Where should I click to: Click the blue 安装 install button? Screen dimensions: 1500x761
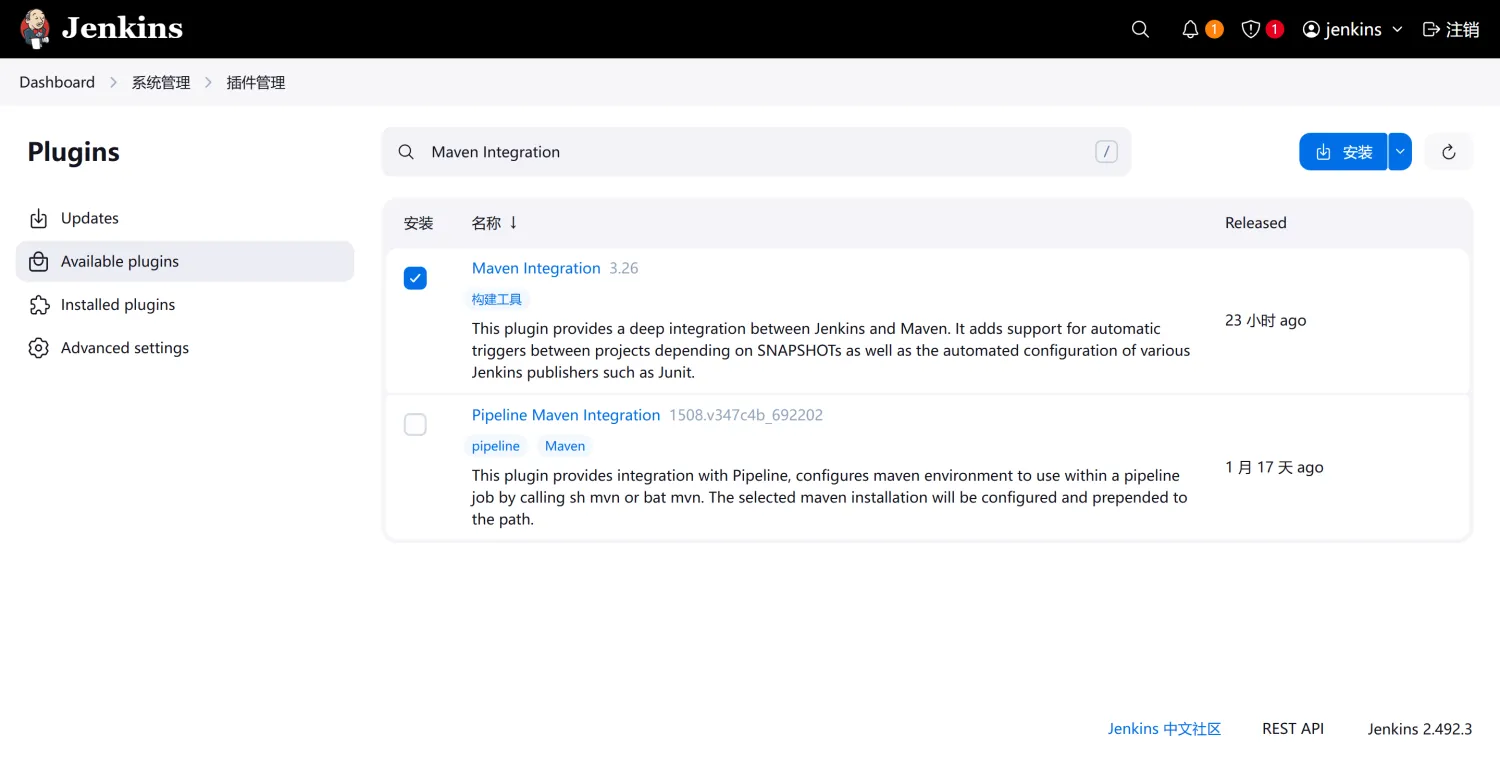point(1343,152)
